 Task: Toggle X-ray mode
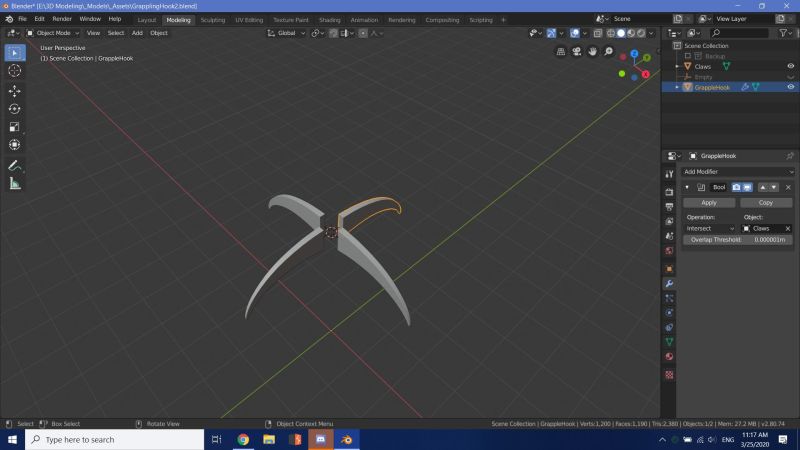point(597,33)
